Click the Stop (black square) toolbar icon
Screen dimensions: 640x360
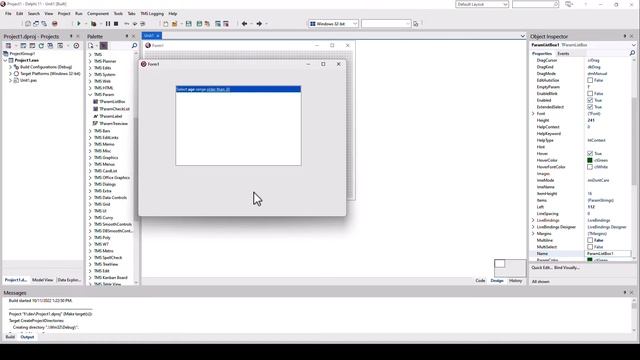(116, 24)
